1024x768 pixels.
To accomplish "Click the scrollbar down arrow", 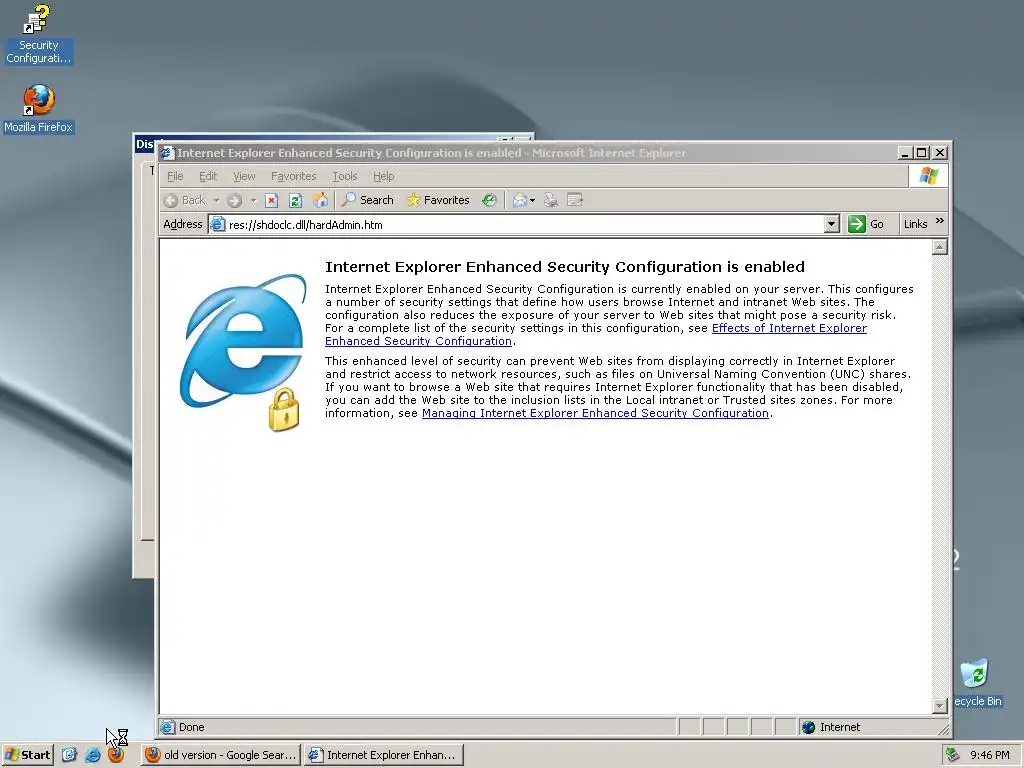I will point(940,705).
